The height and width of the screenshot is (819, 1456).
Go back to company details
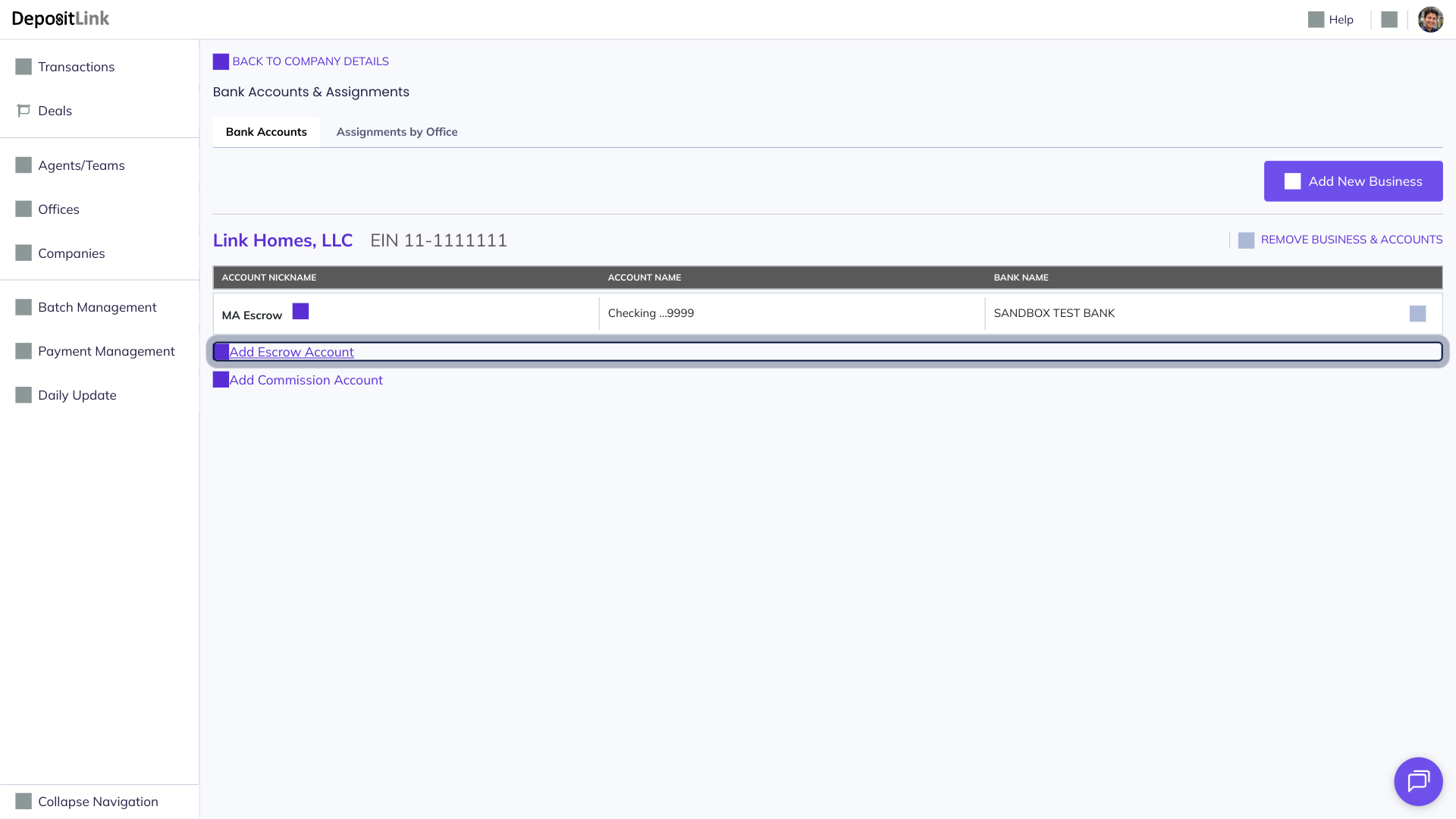(x=309, y=61)
